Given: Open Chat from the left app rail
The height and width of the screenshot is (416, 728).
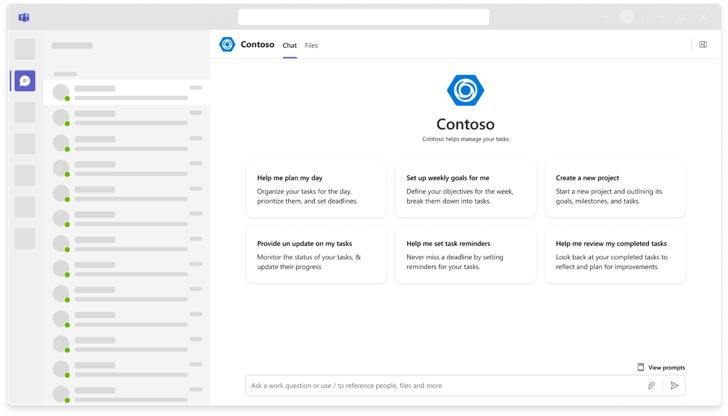Looking at the screenshot, I should (x=25, y=81).
